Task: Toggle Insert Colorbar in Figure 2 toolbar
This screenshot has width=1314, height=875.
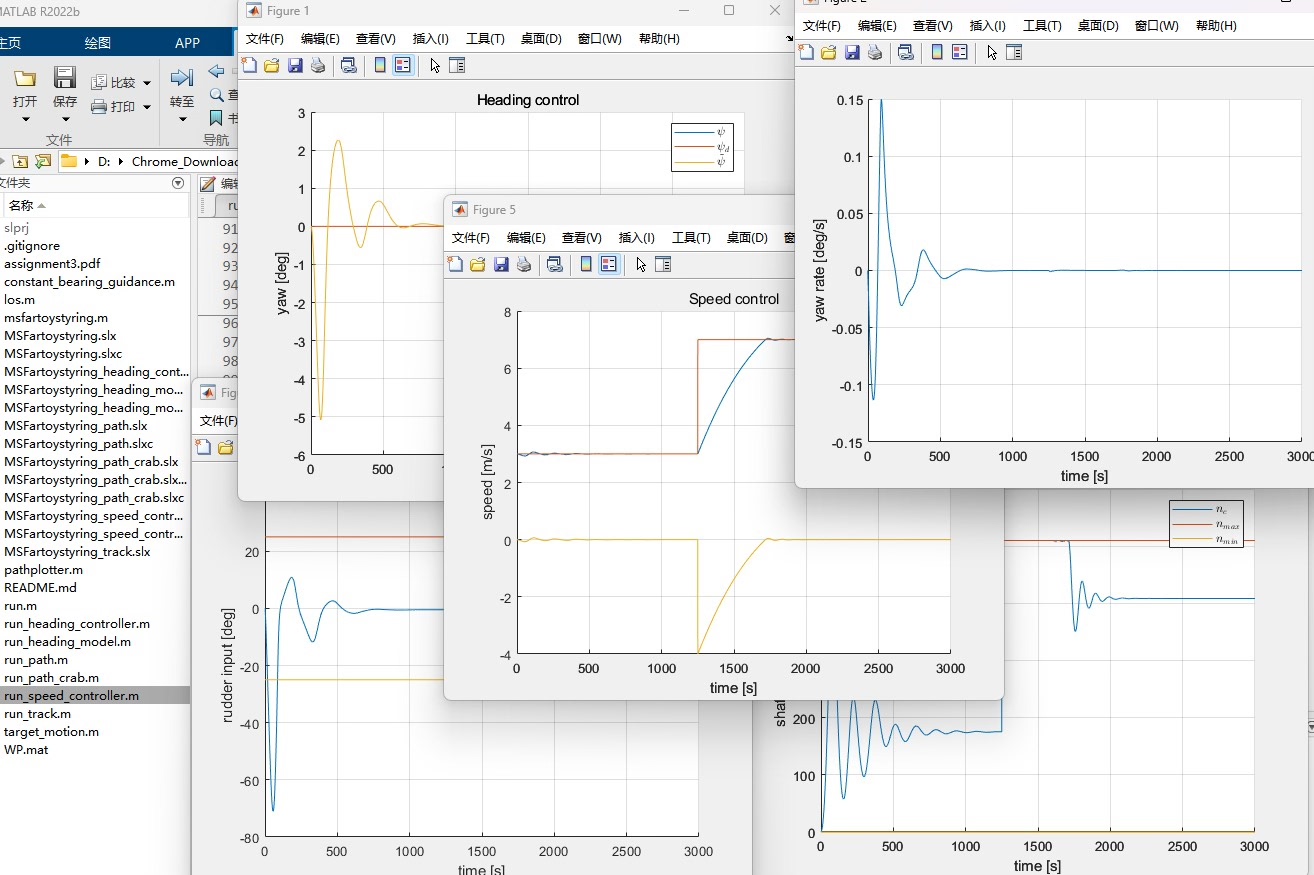Action: point(937,53)
